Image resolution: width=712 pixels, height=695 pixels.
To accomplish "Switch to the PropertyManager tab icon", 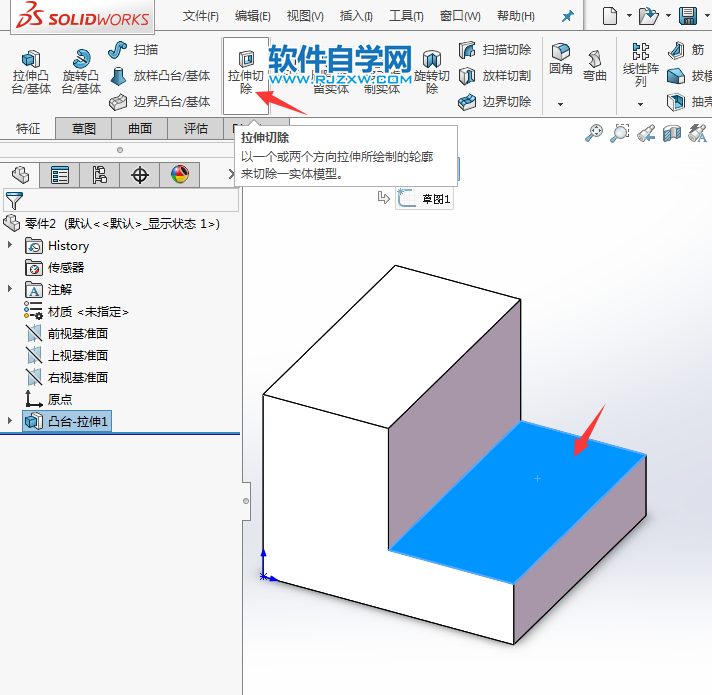I will 59,175.
